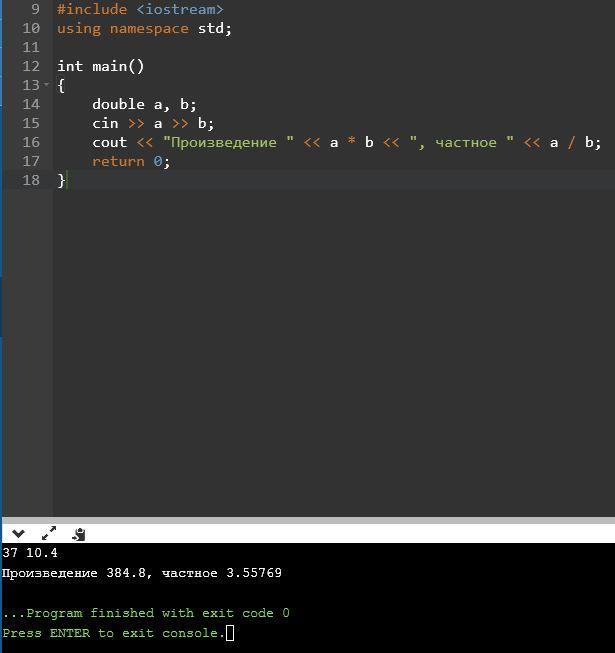Image resolution: width=615 pixels, height=653 pixels.
Task: Focus the console cursor block after the prompt
Action: coord(230,633)
